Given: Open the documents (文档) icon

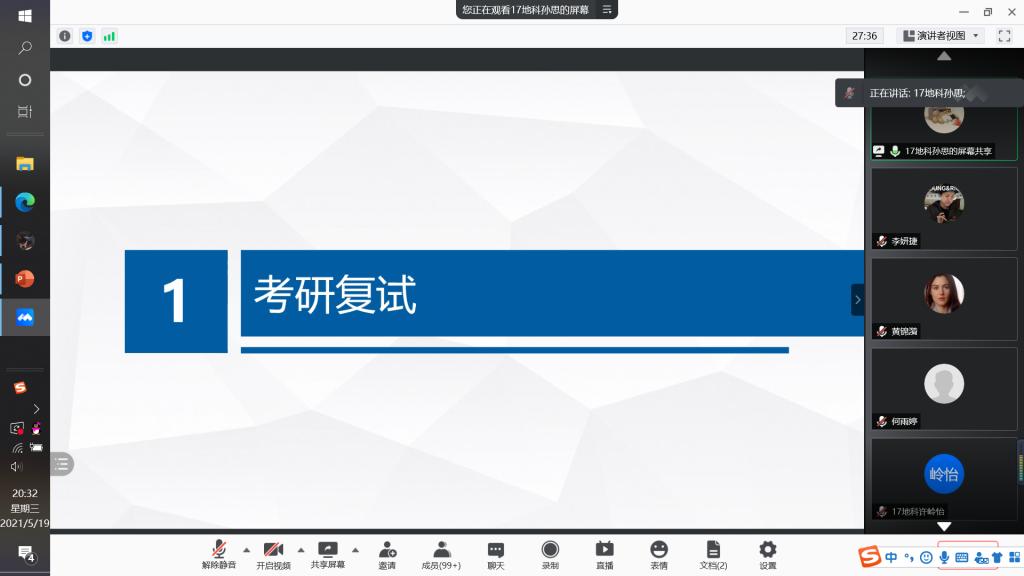Looking at the screenshot, I should (713, 555).
